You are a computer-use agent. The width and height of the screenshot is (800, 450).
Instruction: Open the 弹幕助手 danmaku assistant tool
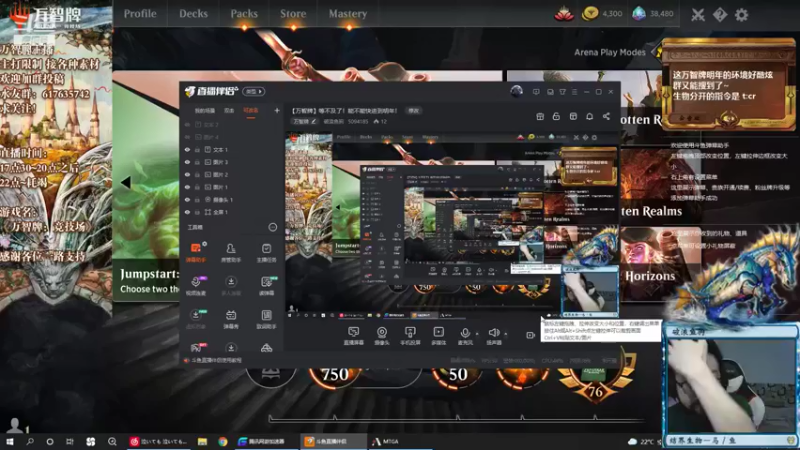point(196,252)
